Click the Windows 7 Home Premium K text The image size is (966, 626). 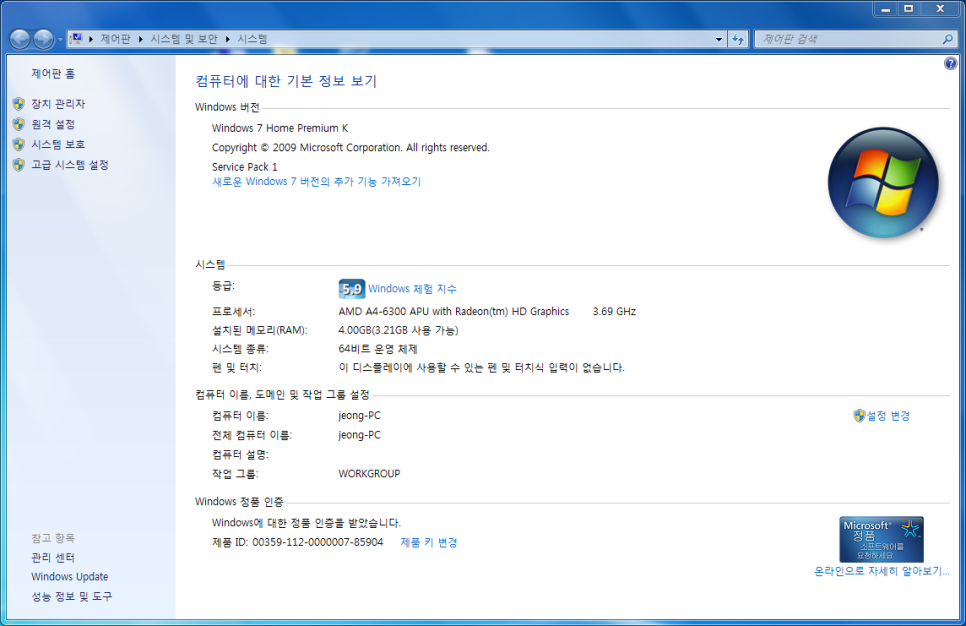(x=280, y=128)
